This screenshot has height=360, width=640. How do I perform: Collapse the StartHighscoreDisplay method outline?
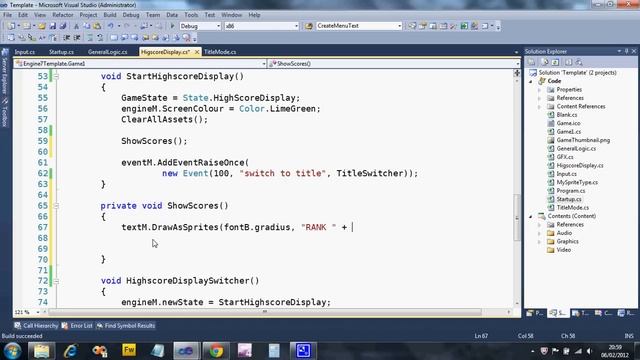tap(56, 76)
